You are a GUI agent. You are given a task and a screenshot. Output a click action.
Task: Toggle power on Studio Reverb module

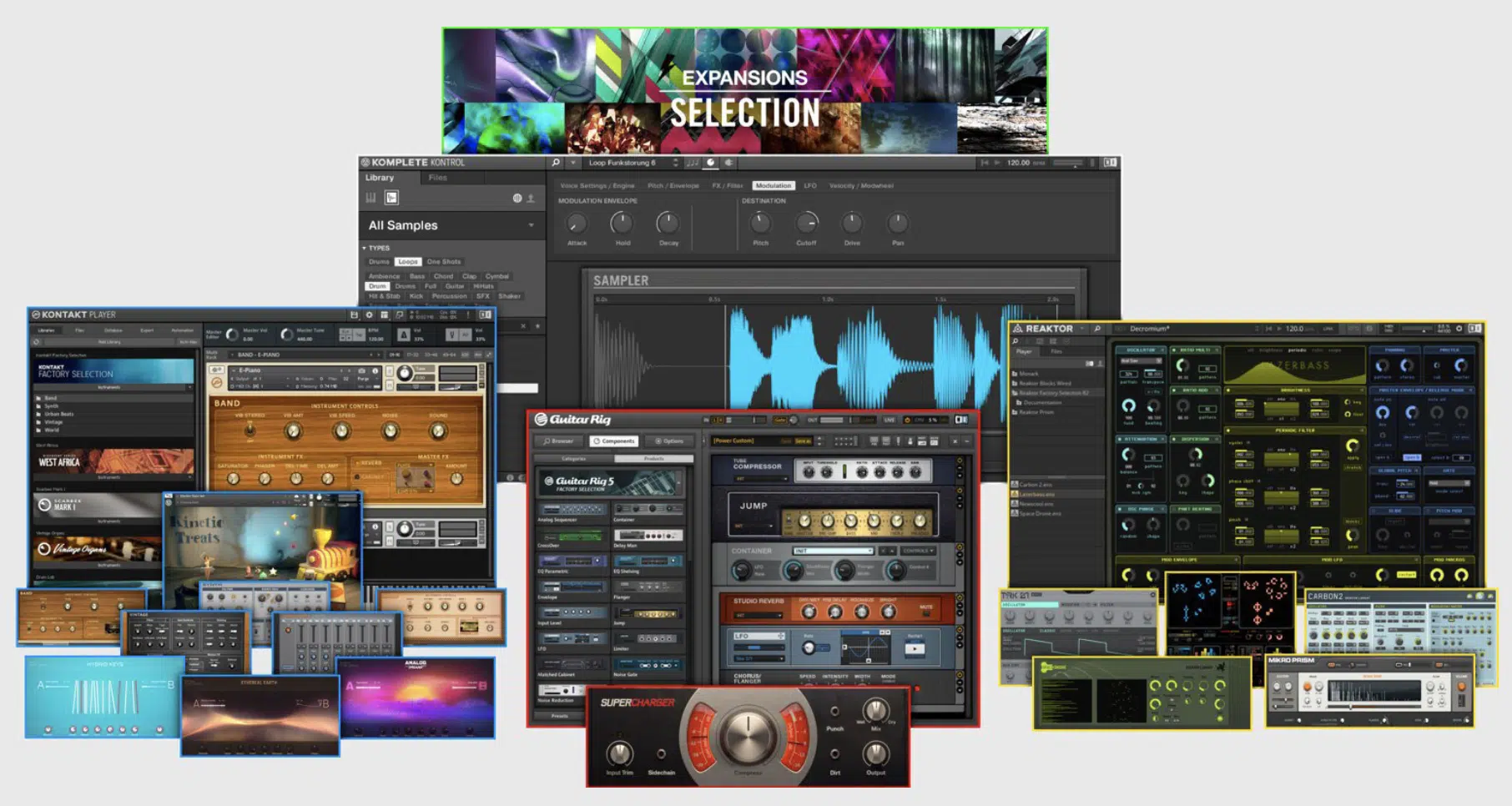(x=959, y=597)
